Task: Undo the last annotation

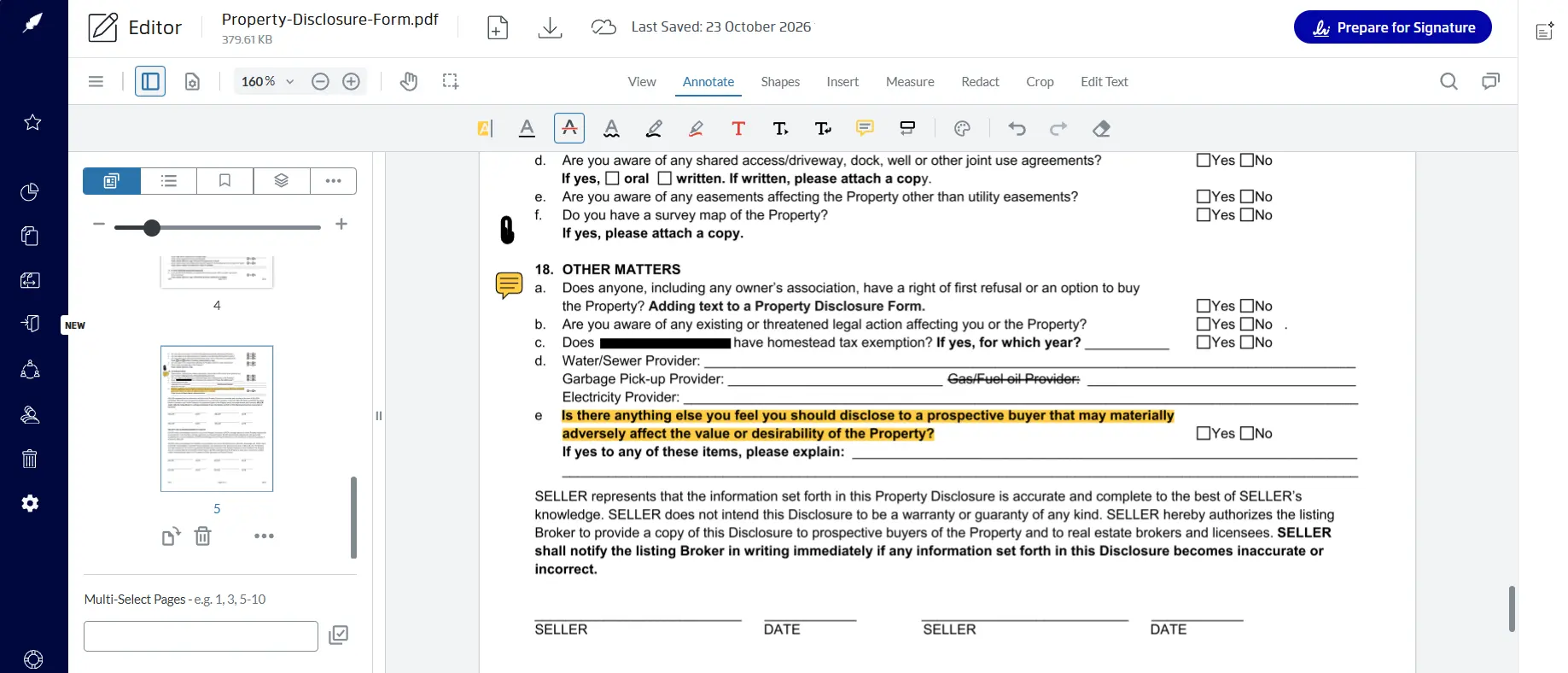Action: click(x=1017, y=129)
